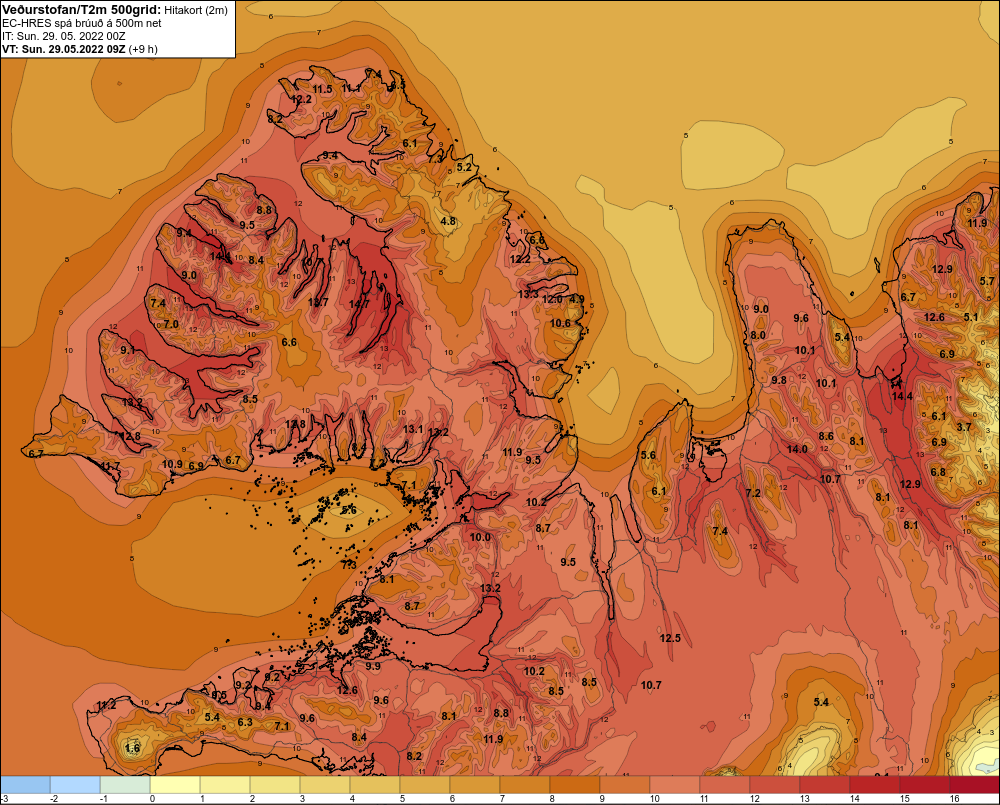
Task: Click the 10.9 temperature value
Action: [x=172, y=464]
